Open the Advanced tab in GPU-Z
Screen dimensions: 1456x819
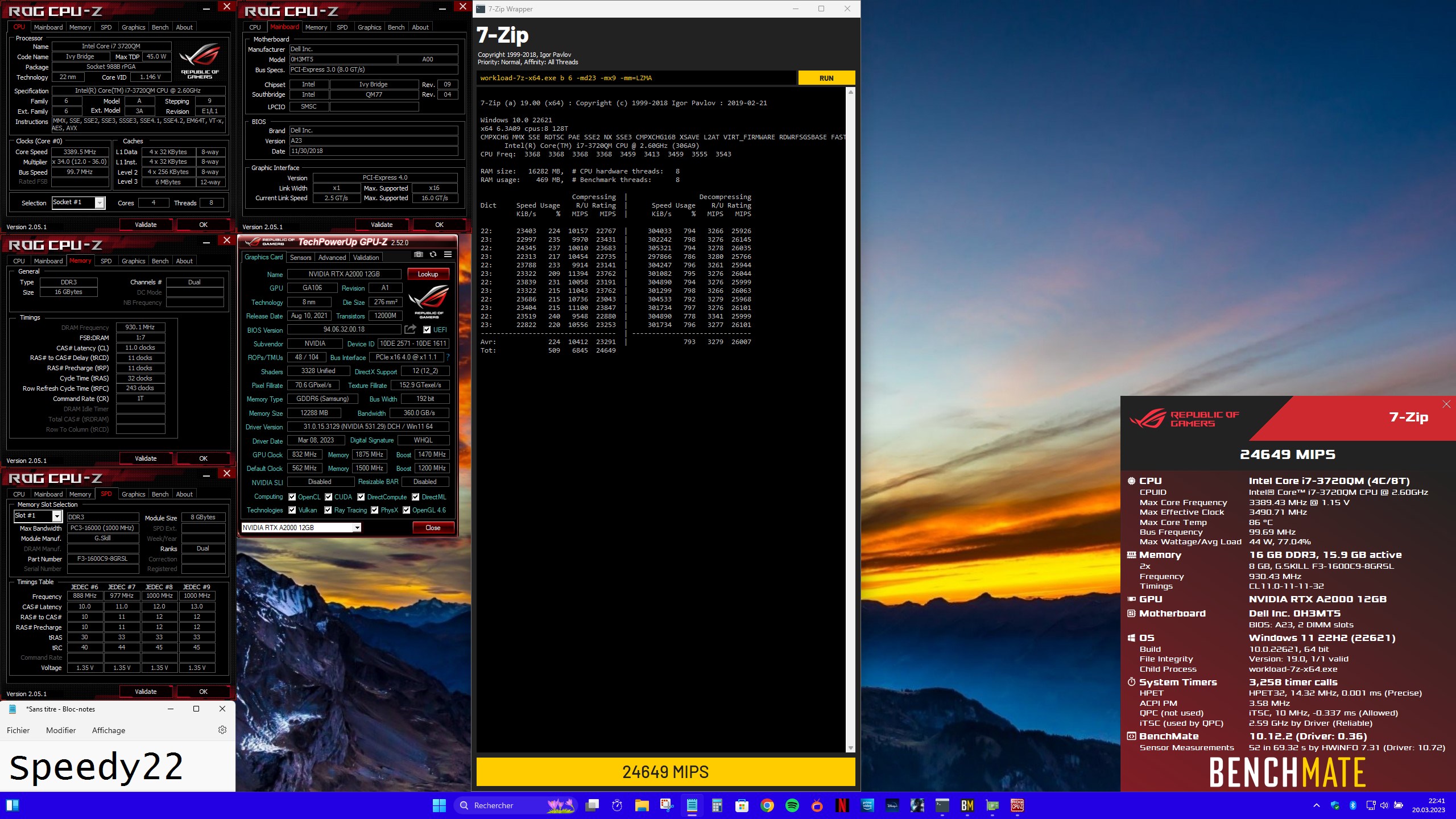click(x=332, y=258)
